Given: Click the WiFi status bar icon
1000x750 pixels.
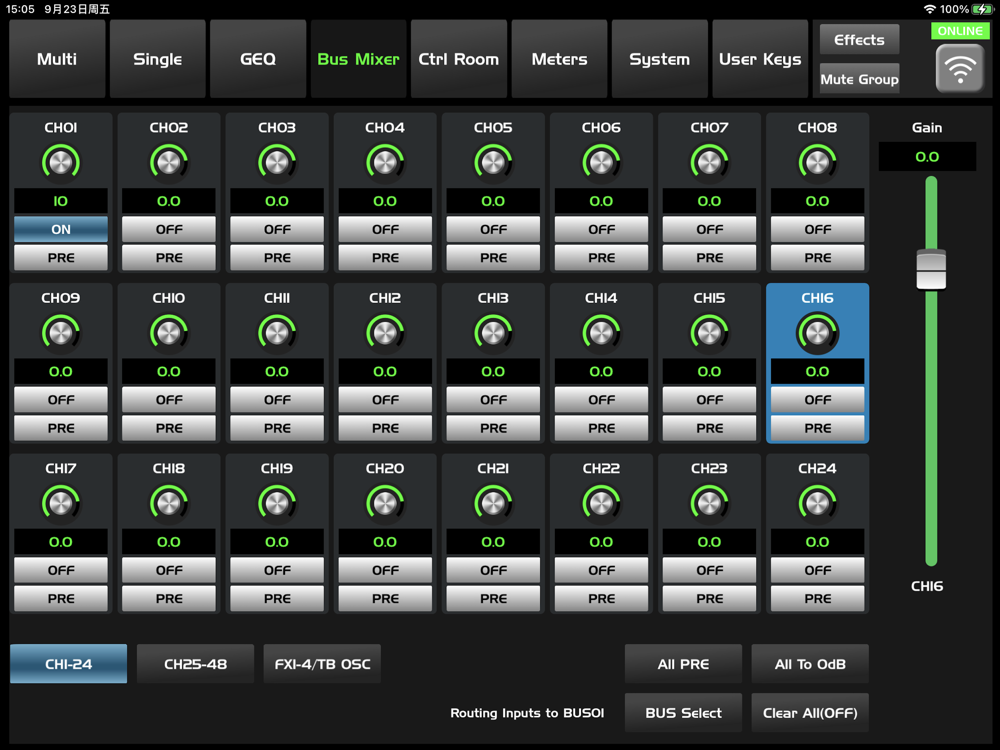Looking at the screenshot, I should (x=930, y=9).
